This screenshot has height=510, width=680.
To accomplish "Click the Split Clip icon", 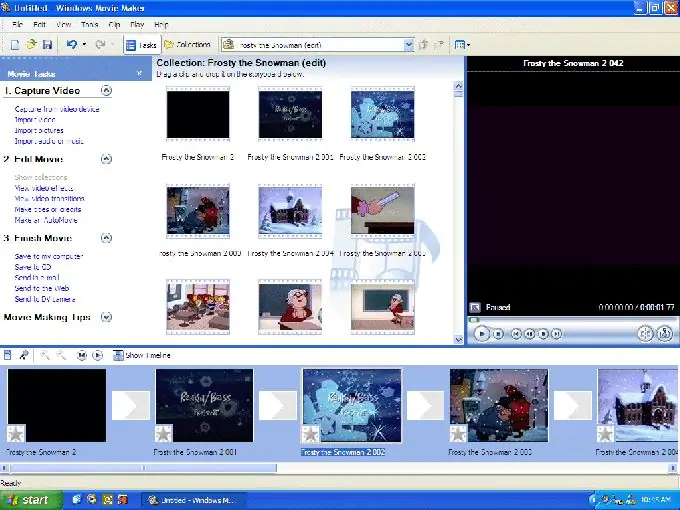I will (645, 333).
